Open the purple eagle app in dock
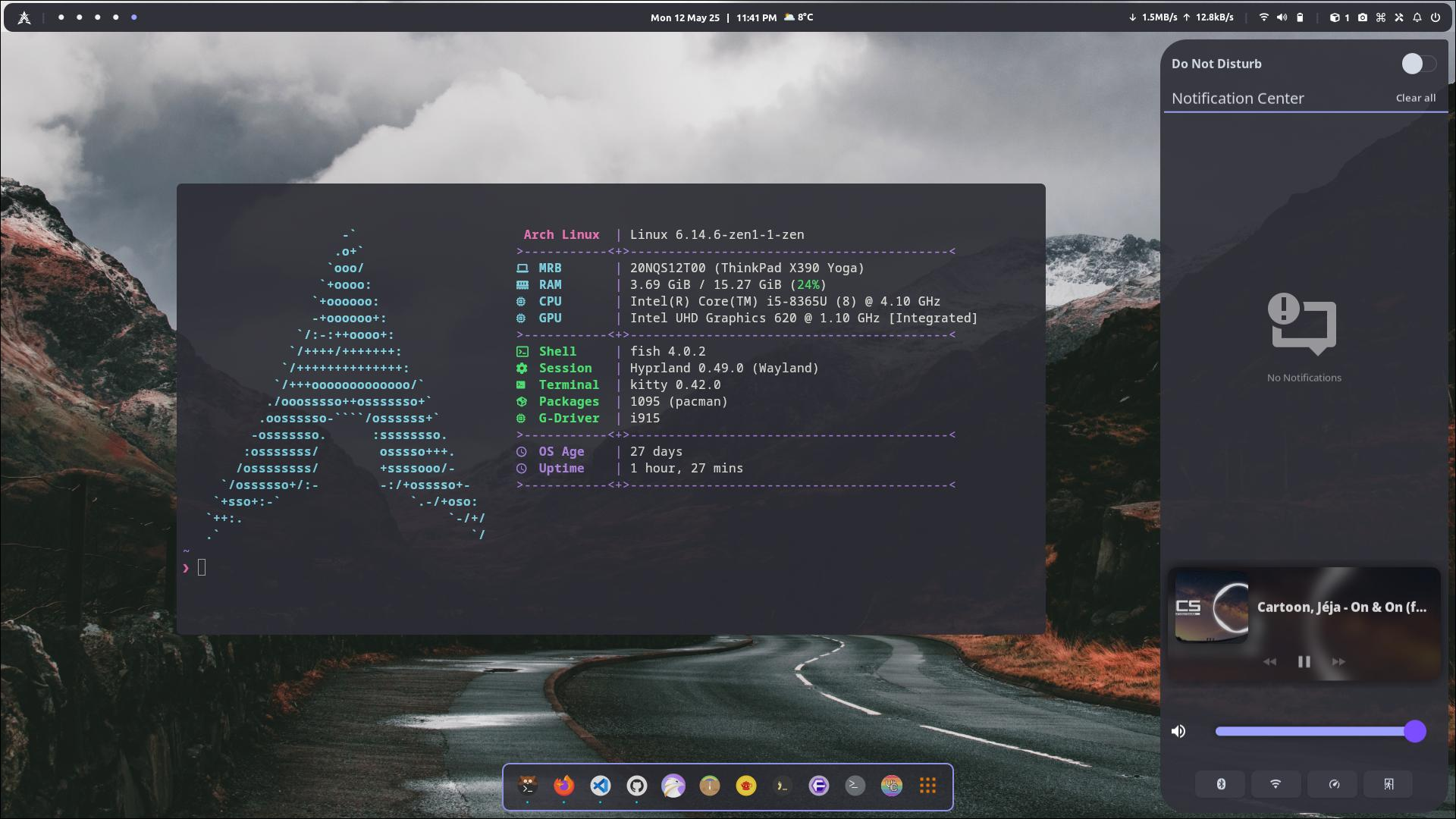Viewport: 1456px width, 819px height. [x=673, y=786]
